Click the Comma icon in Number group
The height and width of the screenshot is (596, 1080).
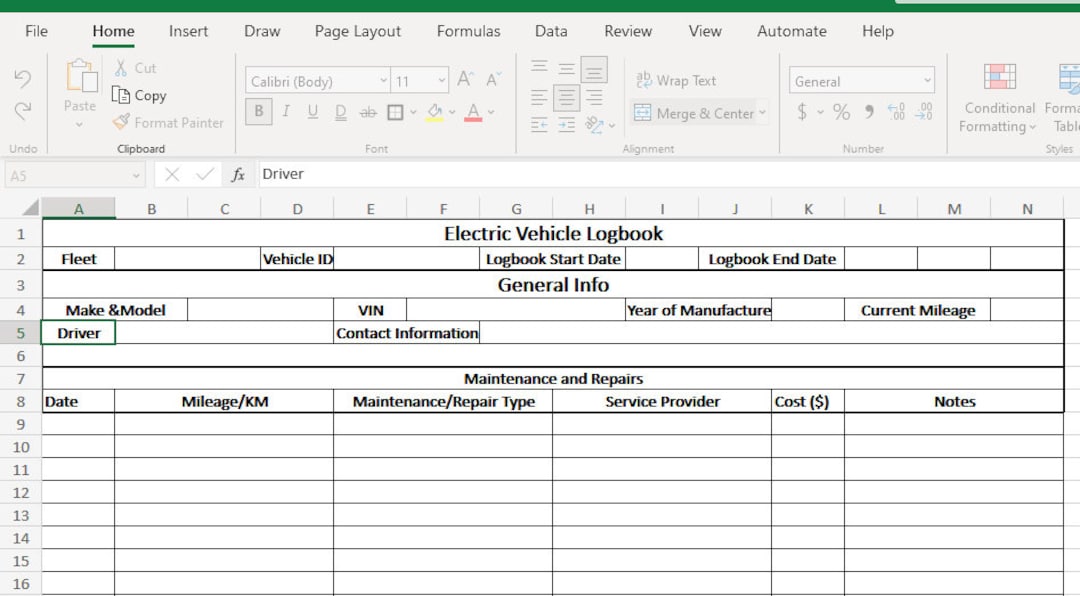pos(870,112)
